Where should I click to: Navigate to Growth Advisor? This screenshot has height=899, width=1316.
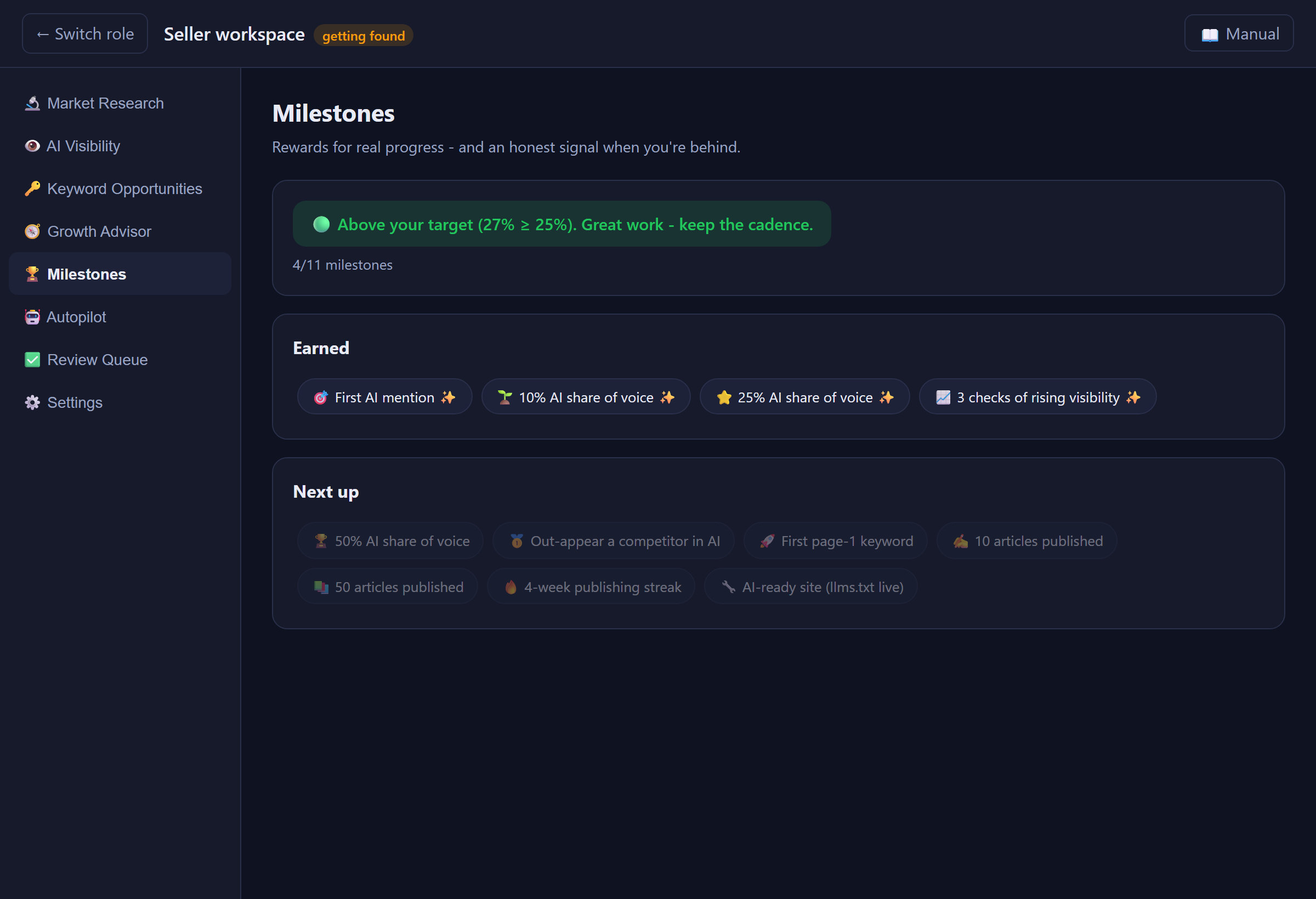coord(120,231)
